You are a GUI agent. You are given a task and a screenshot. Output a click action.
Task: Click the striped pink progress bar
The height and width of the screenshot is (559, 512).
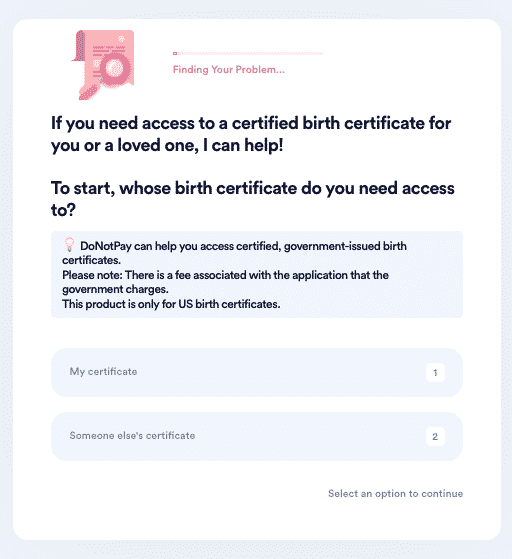(x=248, y=53)
